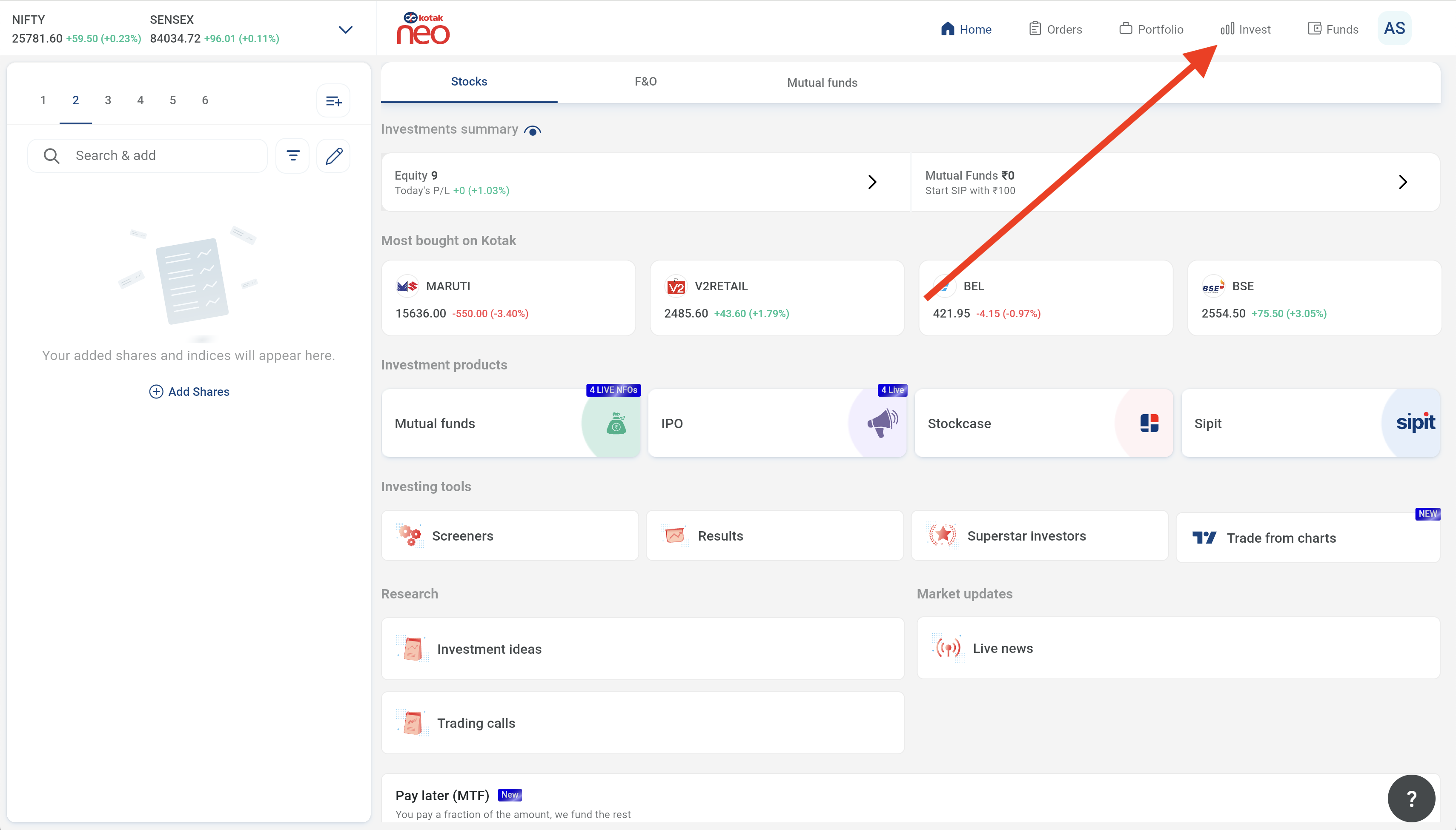Image resolution: width=1456 pixels, height=830 pixels.
Task: Expand the Mutual Funds summary chevron
Action: (x=1403, y=182)
